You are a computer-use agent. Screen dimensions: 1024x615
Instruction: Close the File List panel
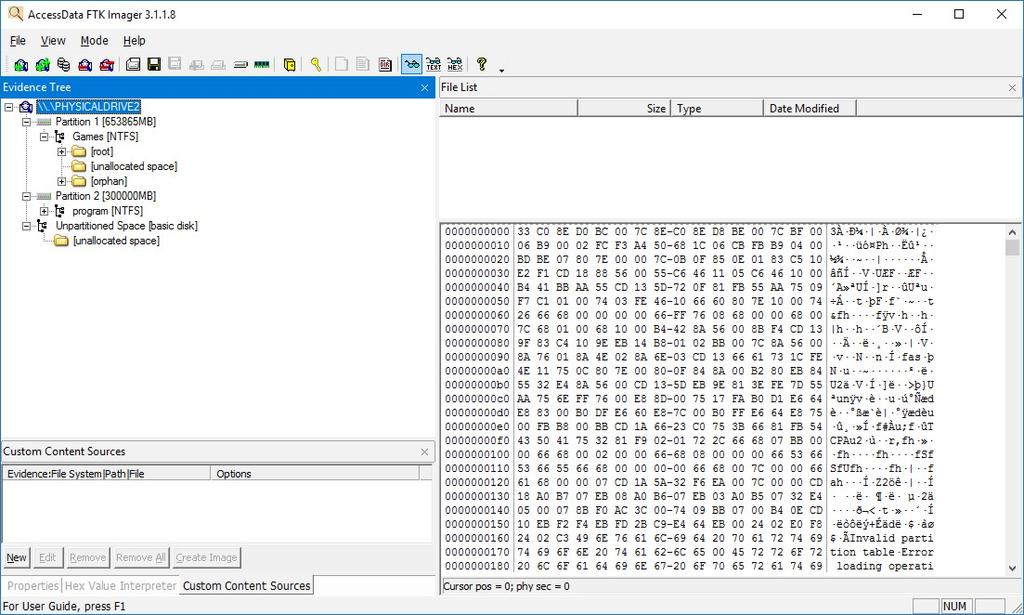(1012, 87)
